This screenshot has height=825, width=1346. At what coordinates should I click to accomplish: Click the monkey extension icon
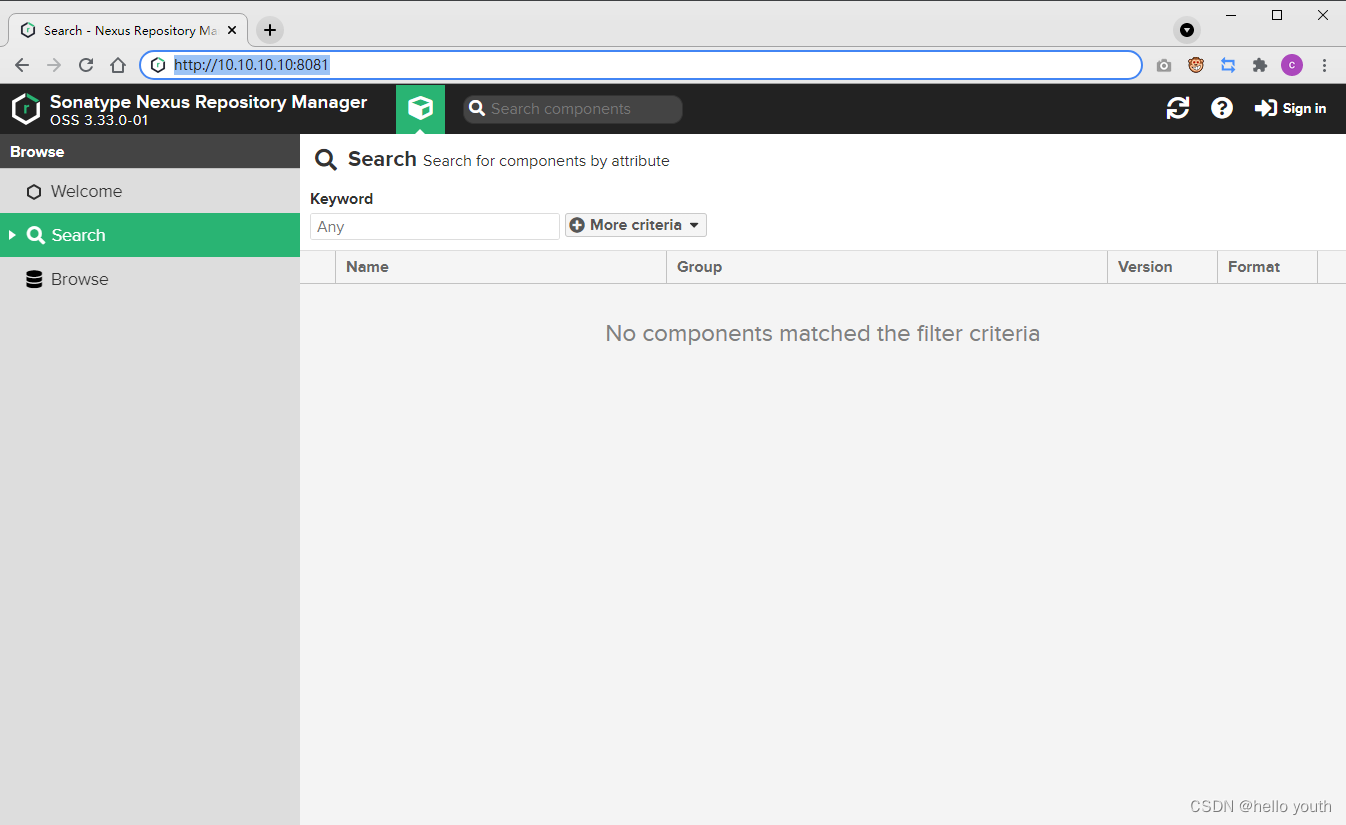click(1195, 64)
